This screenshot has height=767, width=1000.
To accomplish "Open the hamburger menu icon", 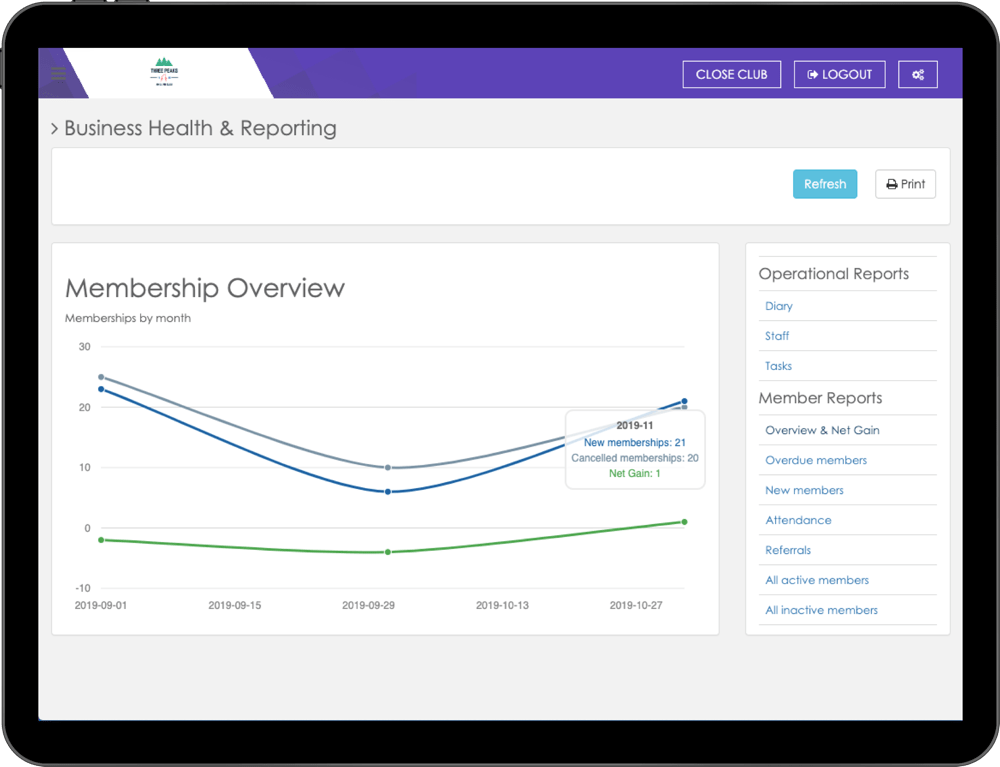I will click(58, 73).
